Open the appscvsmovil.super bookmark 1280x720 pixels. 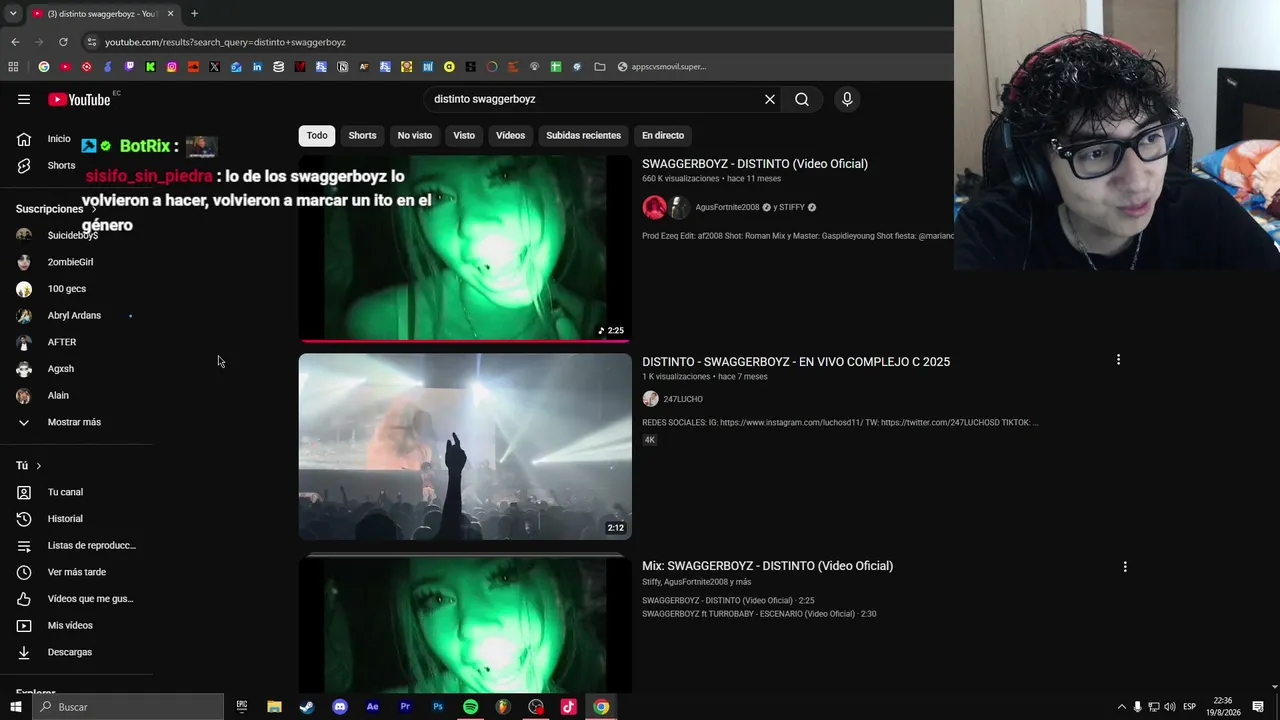662,67
